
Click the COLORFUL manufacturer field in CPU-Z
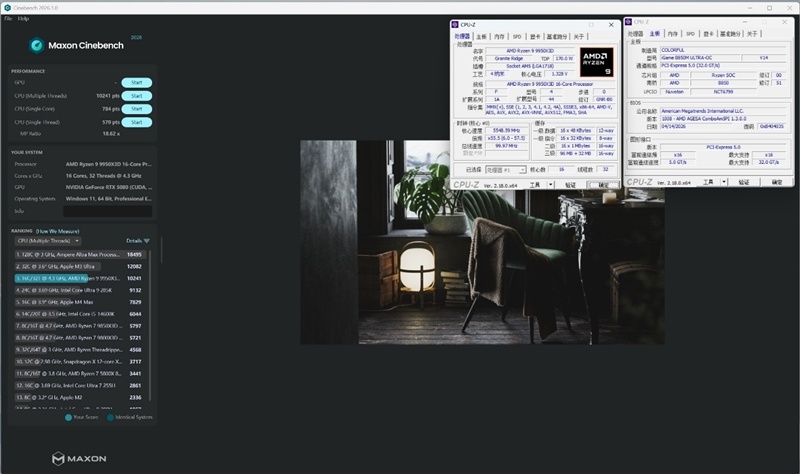[x=723, y=50]
